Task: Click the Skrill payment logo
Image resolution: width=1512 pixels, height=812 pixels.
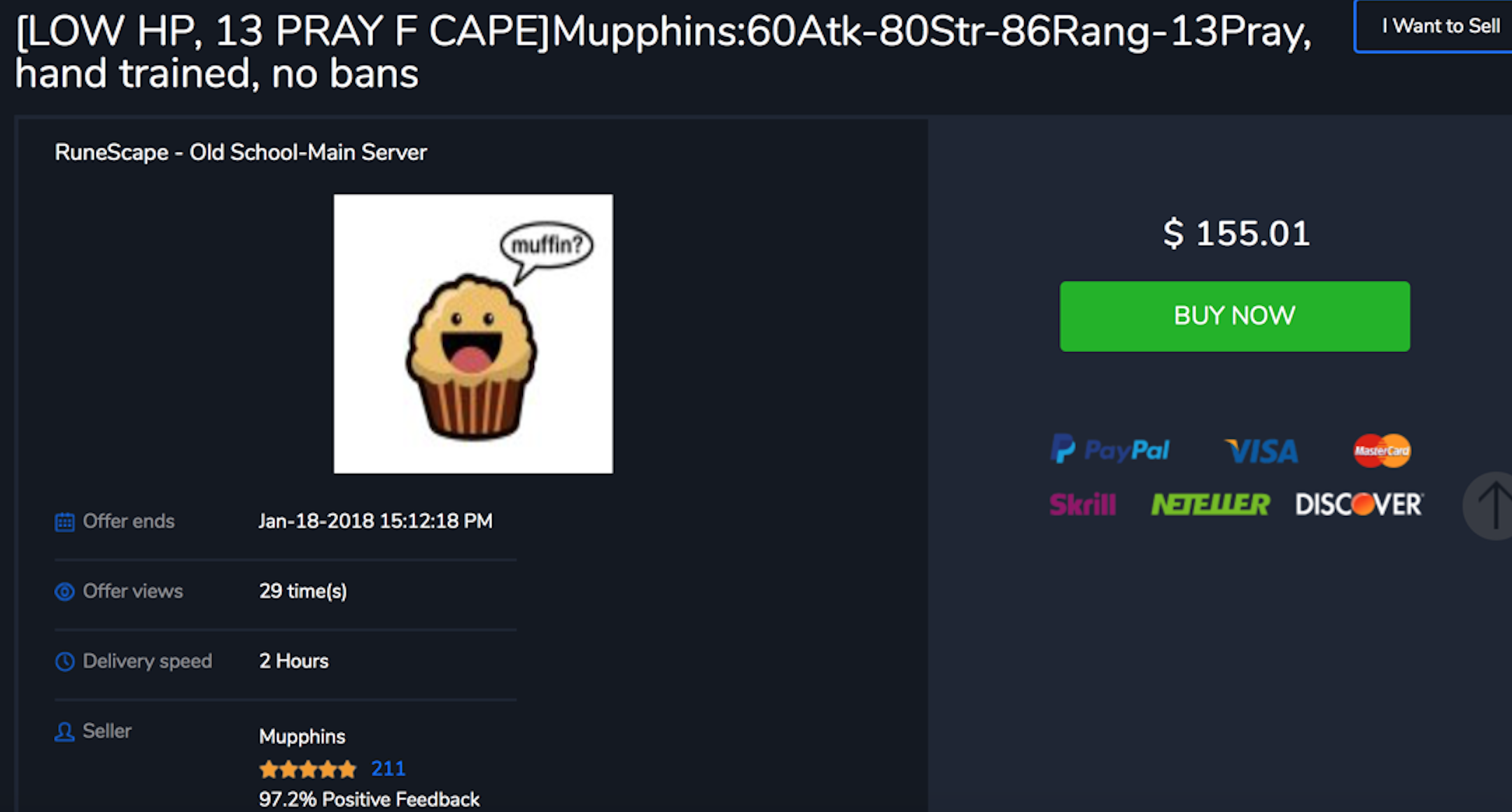Action: click(x=1082, y=504)
